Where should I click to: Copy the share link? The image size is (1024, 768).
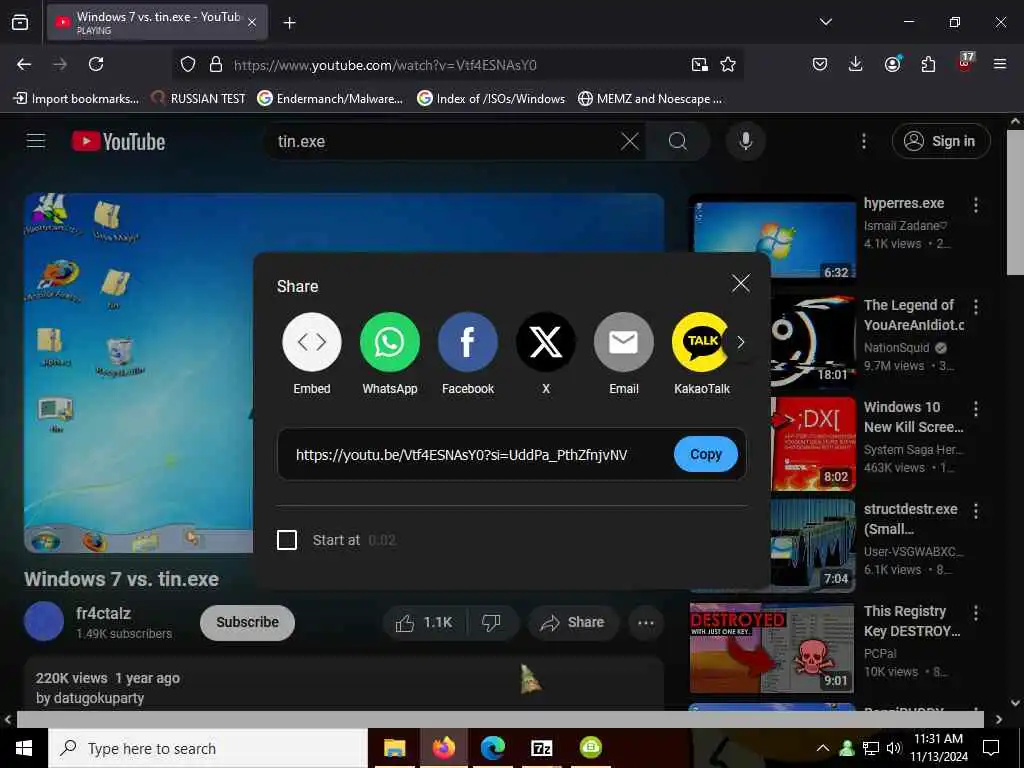(706, 454)
